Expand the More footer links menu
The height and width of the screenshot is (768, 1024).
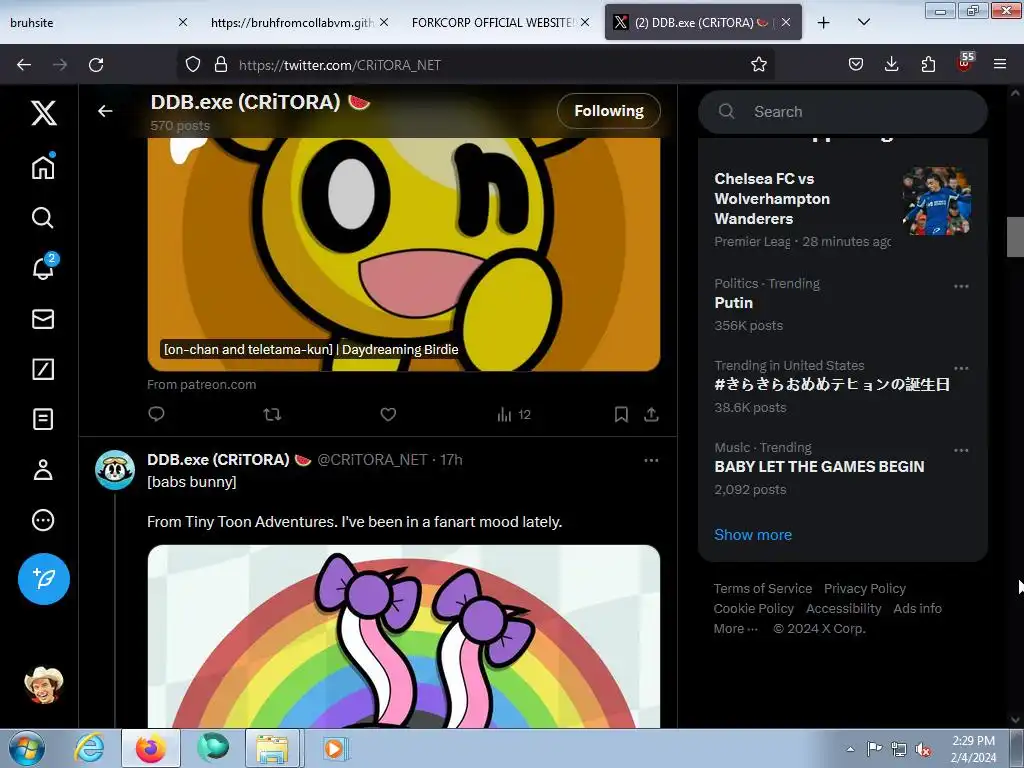click(x=735, y=628)
